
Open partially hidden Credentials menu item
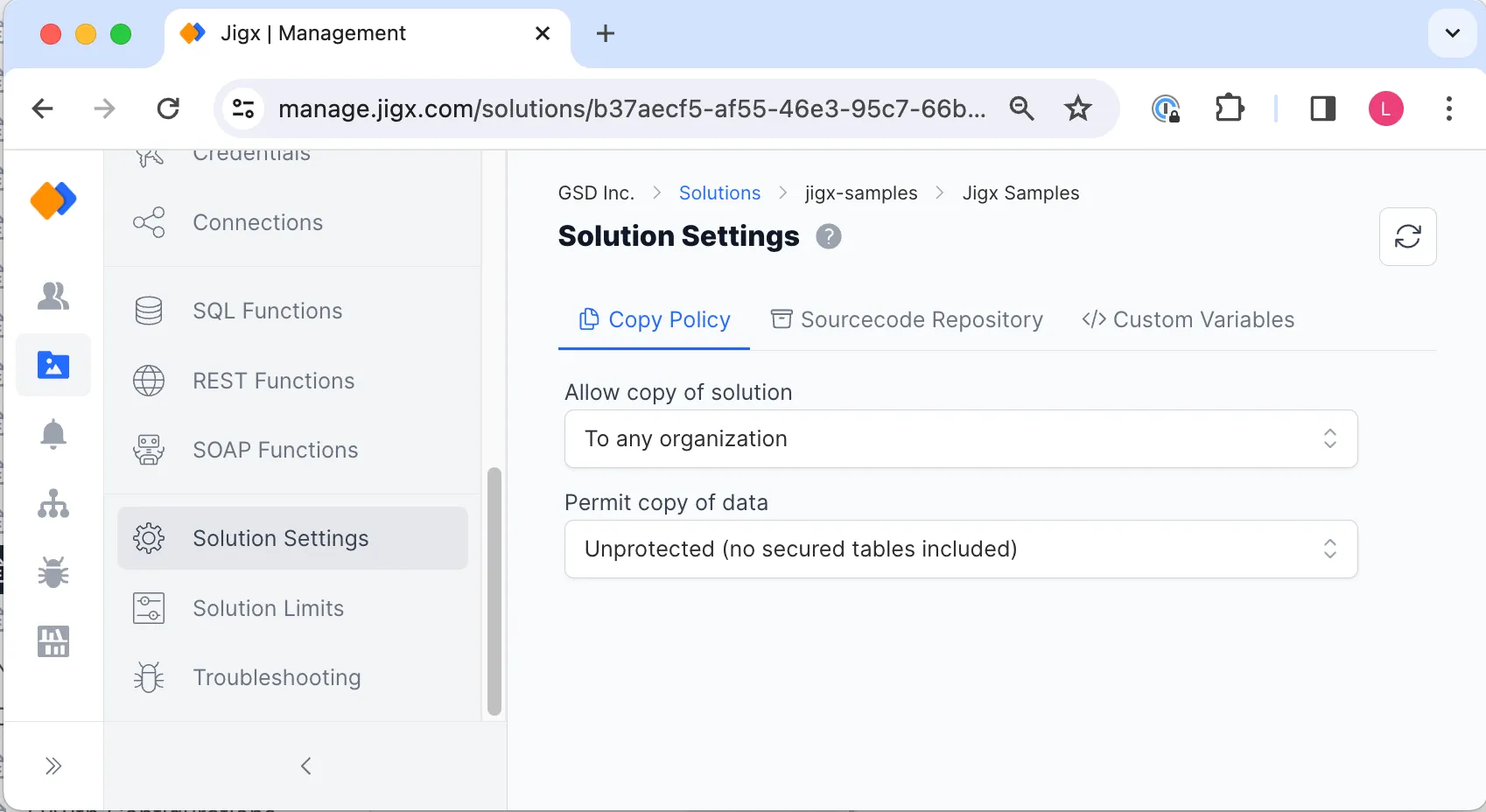292,157
